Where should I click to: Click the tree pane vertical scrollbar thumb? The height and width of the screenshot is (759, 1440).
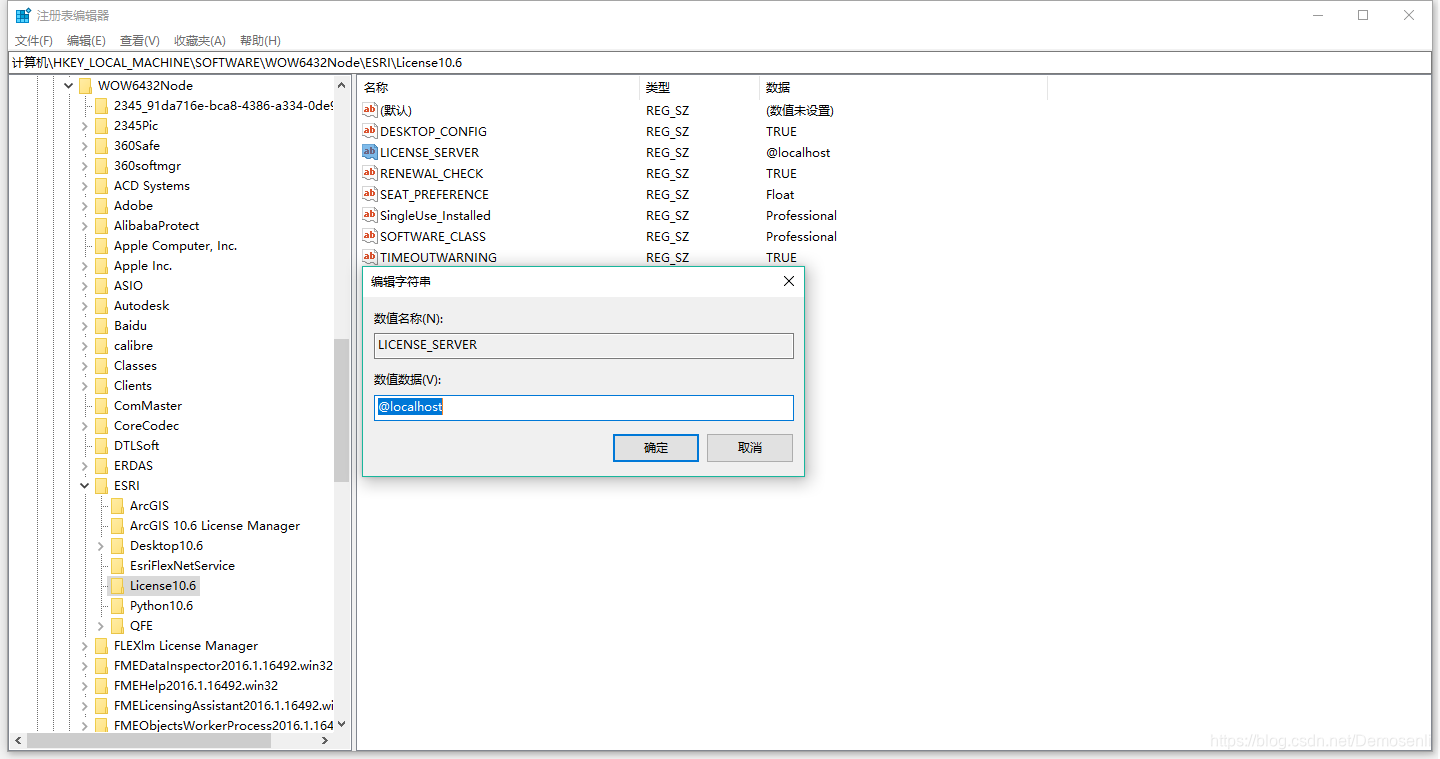point(342,411)
